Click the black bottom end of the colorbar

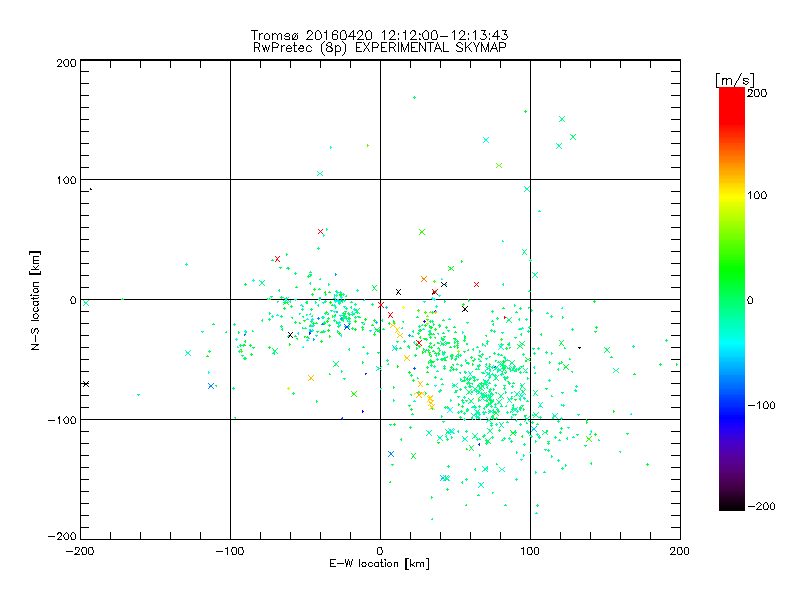point(731,505)
